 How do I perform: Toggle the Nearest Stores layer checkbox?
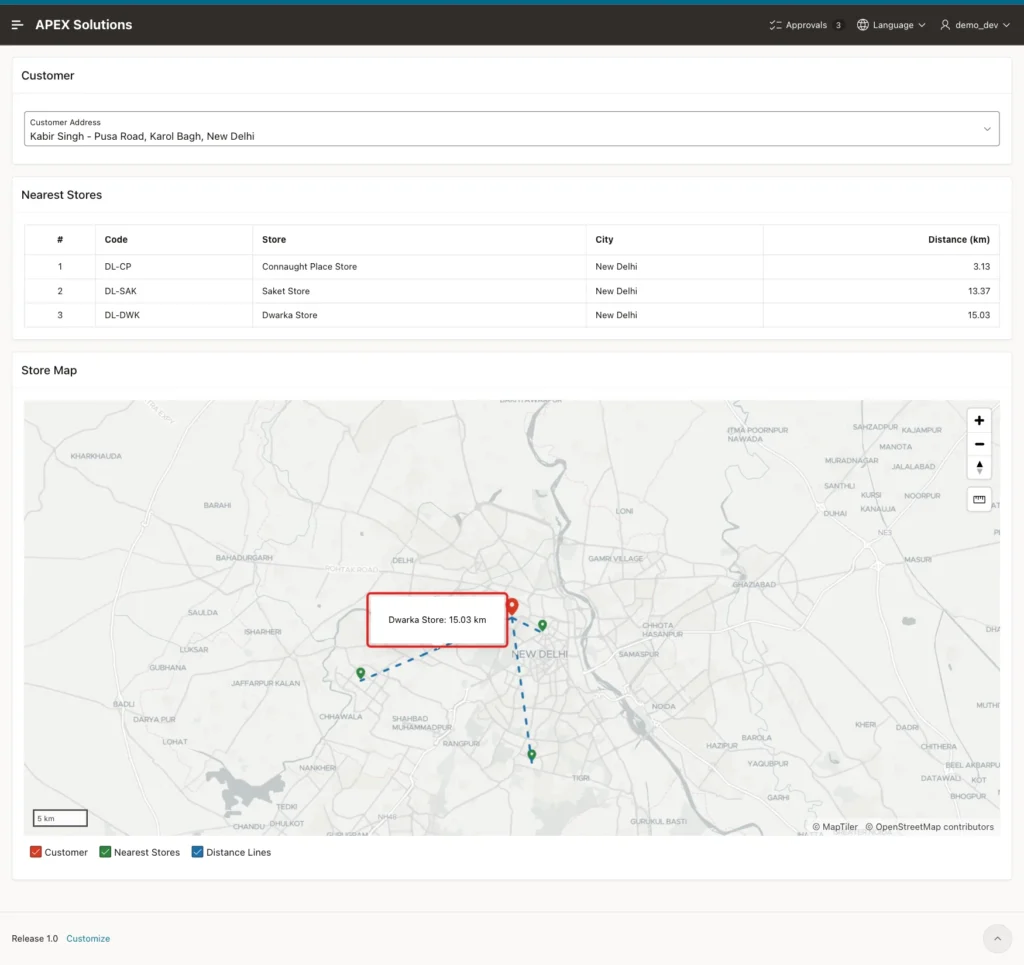pos(105,852)
